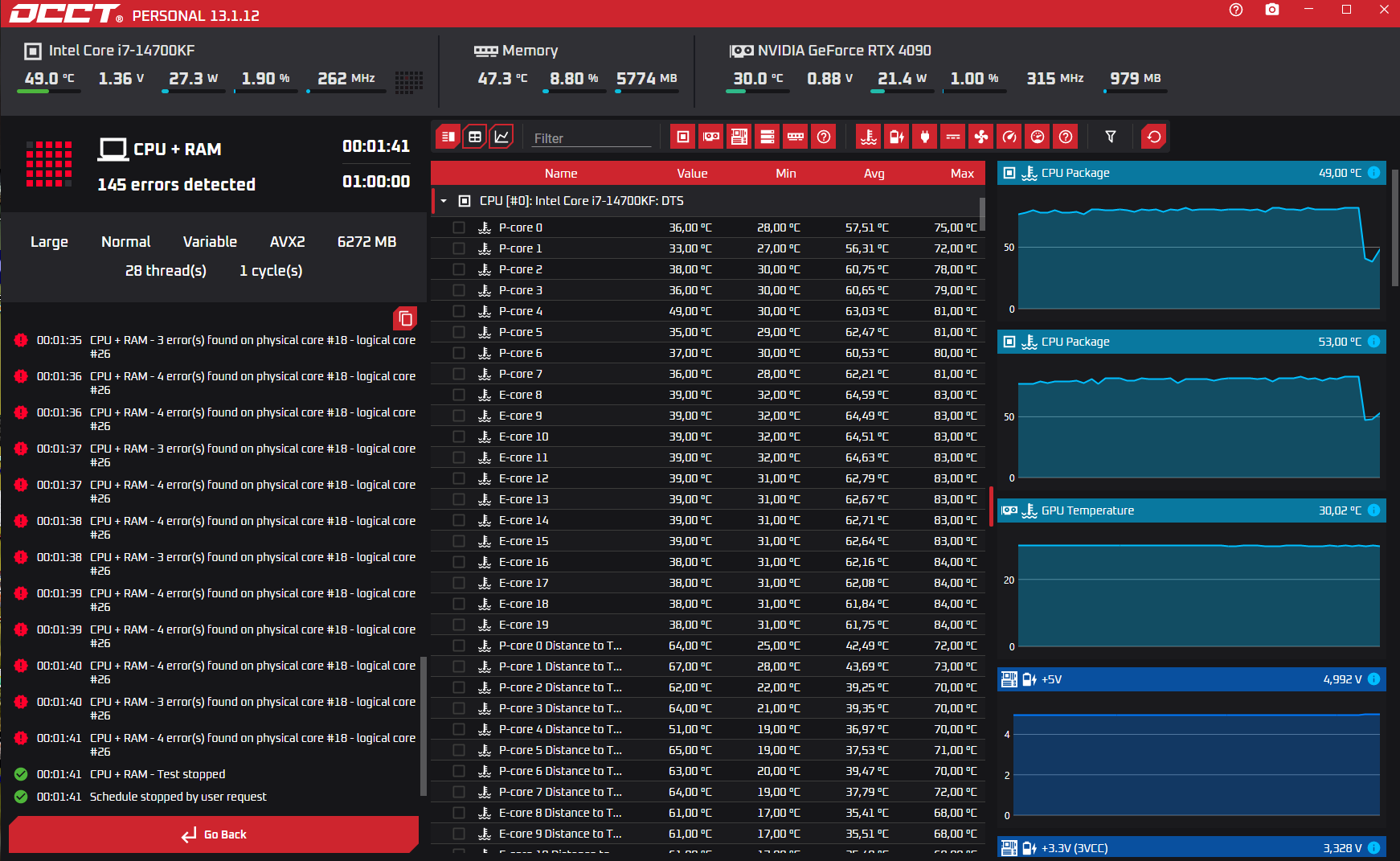Sort table by Avg column

[x=874, y=174]
